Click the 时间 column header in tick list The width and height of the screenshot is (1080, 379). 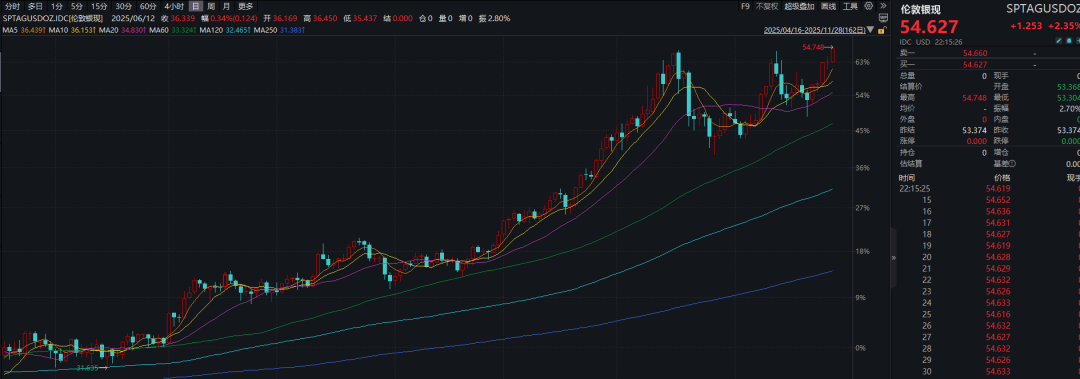[x=907, y=177]
